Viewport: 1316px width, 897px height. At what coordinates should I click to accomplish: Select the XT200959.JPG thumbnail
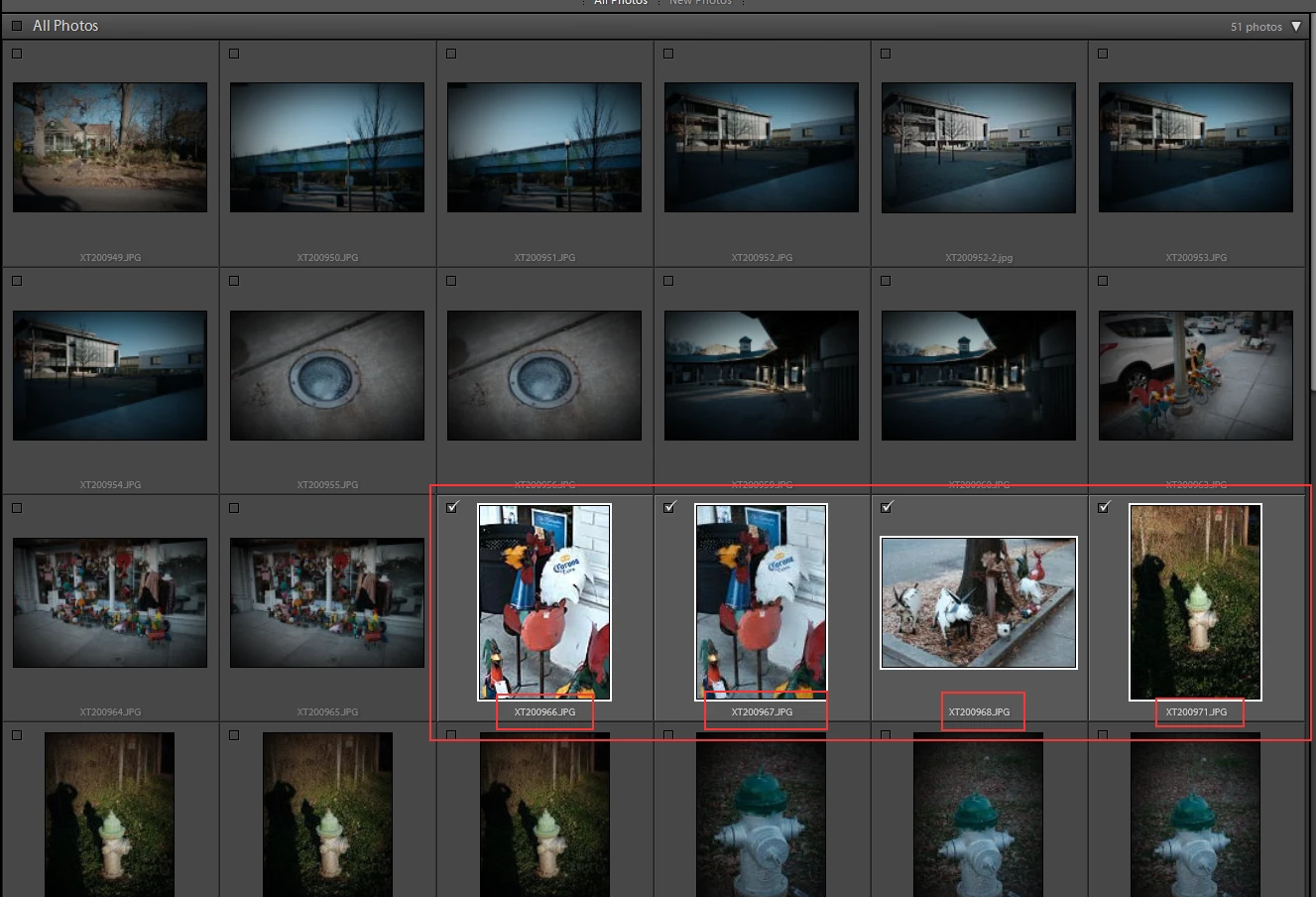(762, 375)
